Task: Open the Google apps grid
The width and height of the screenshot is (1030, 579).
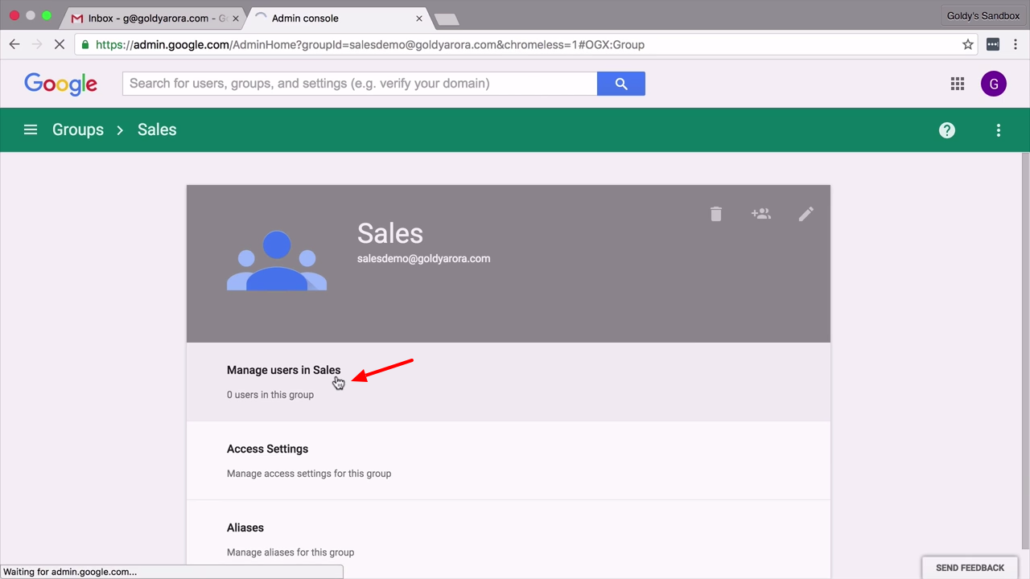Action: [957, 83]
